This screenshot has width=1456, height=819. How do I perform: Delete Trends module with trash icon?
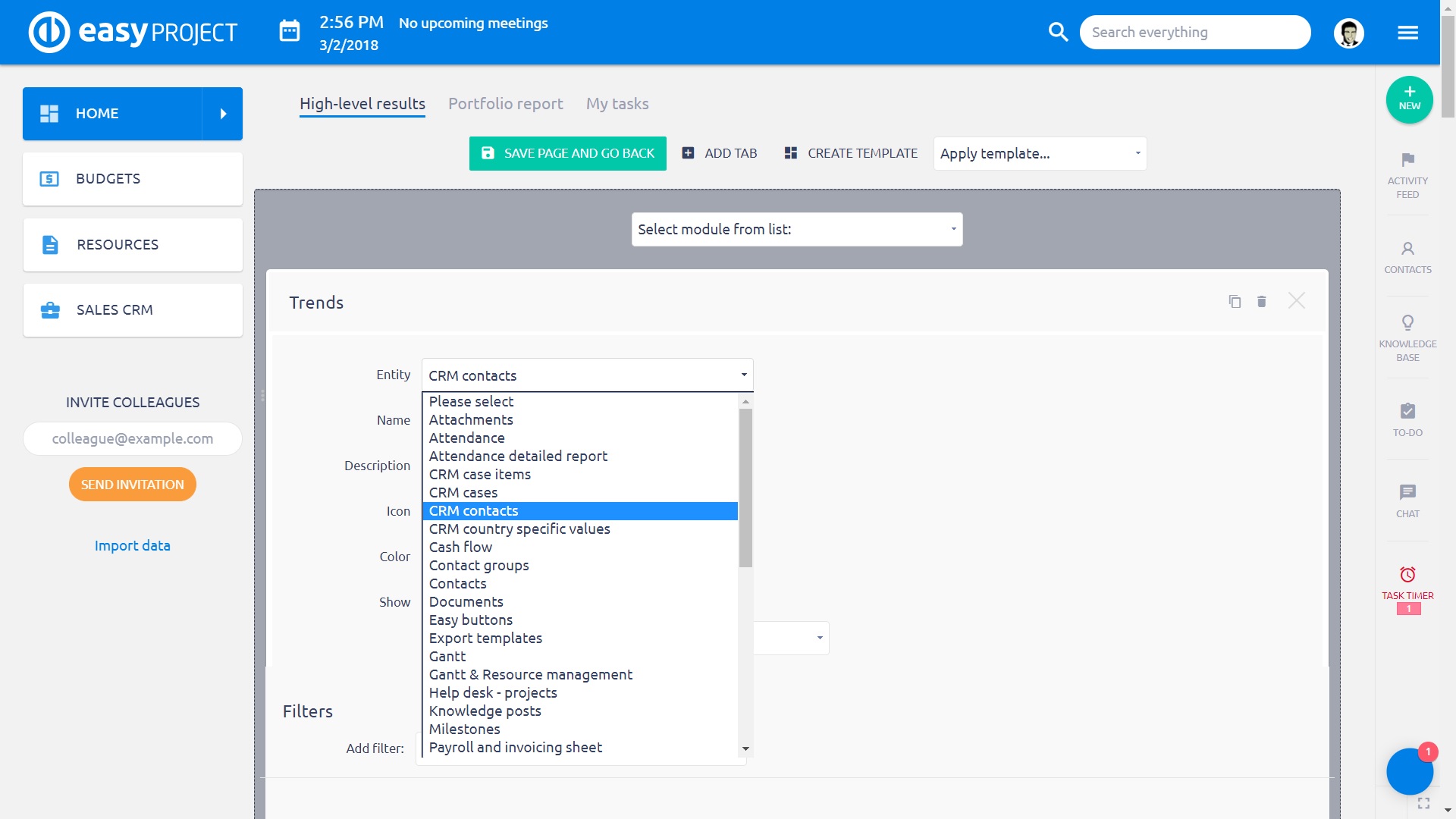pos(1262,302)
